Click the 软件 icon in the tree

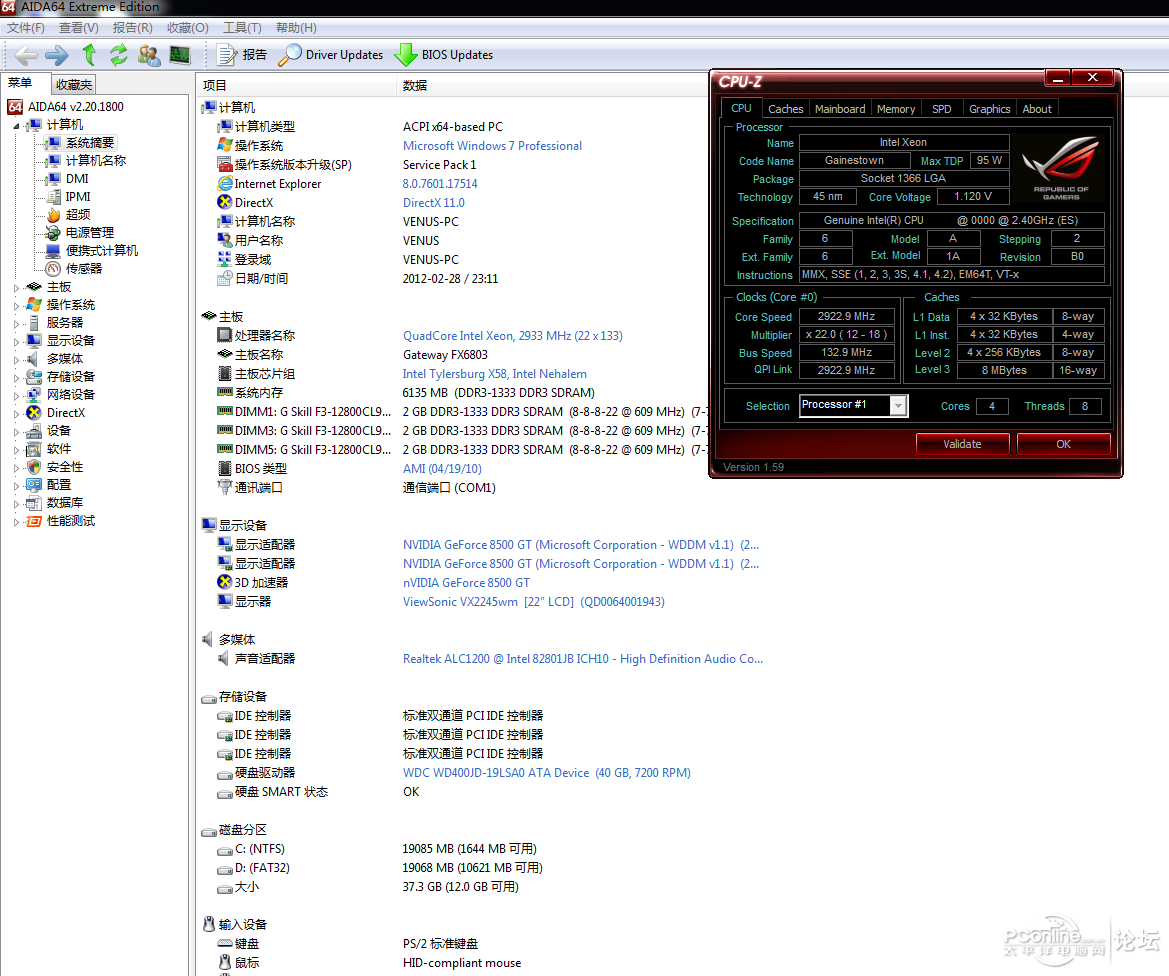point(34,449)
